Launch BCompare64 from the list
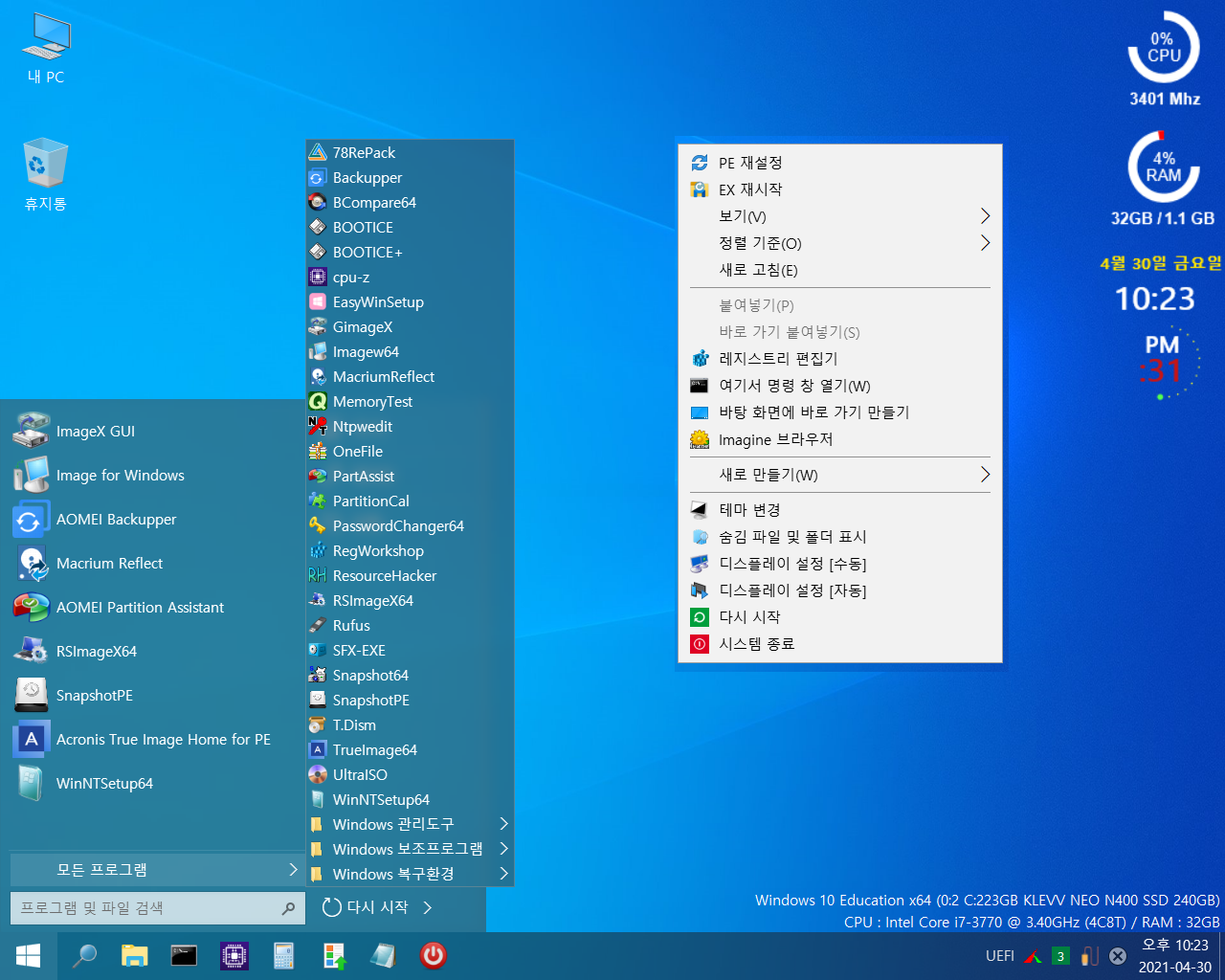Viewport: 1225px width, 980px height. point(410,203)
